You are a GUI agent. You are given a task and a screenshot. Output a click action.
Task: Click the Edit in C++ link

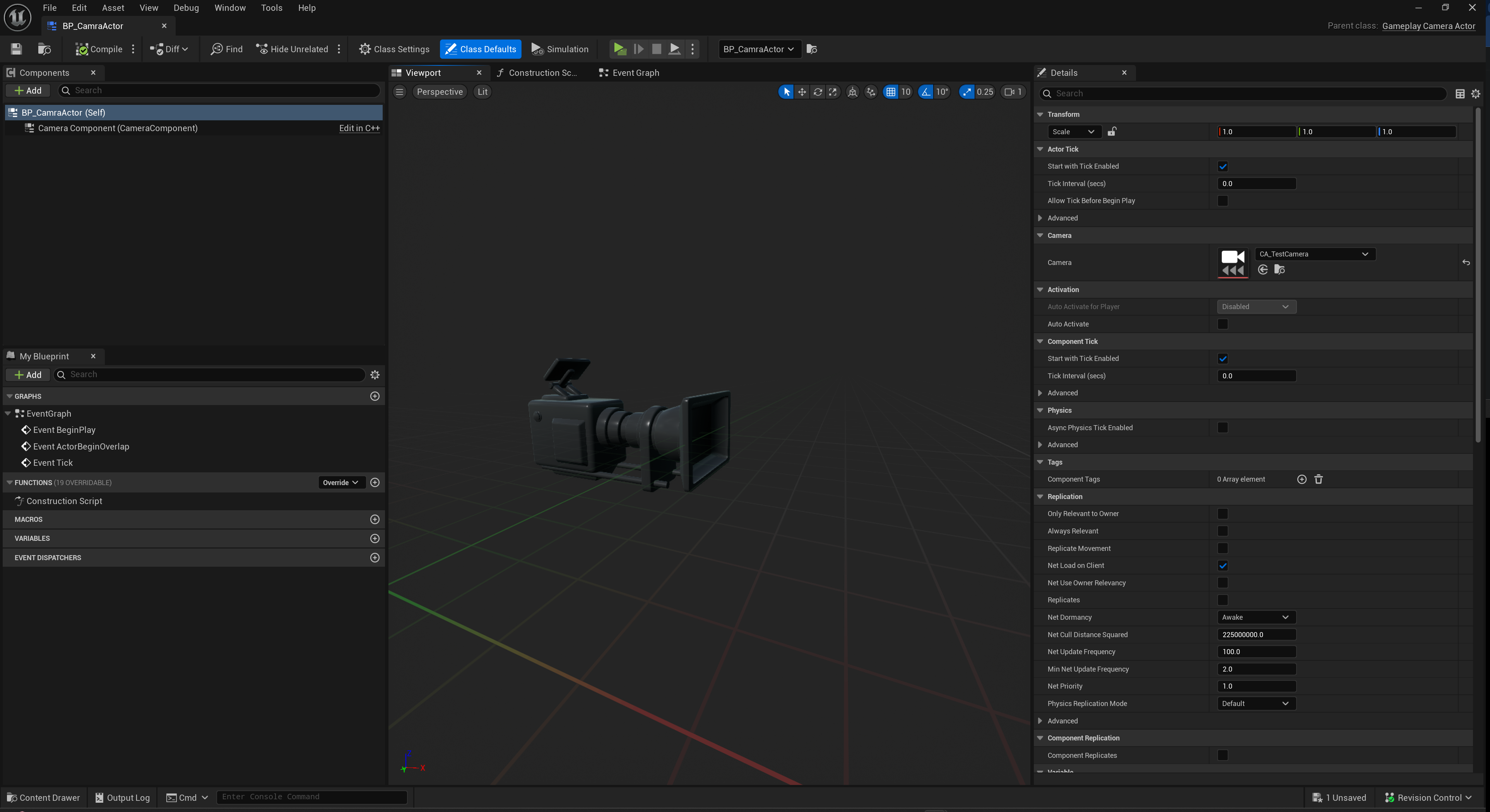tap(359, 128)
